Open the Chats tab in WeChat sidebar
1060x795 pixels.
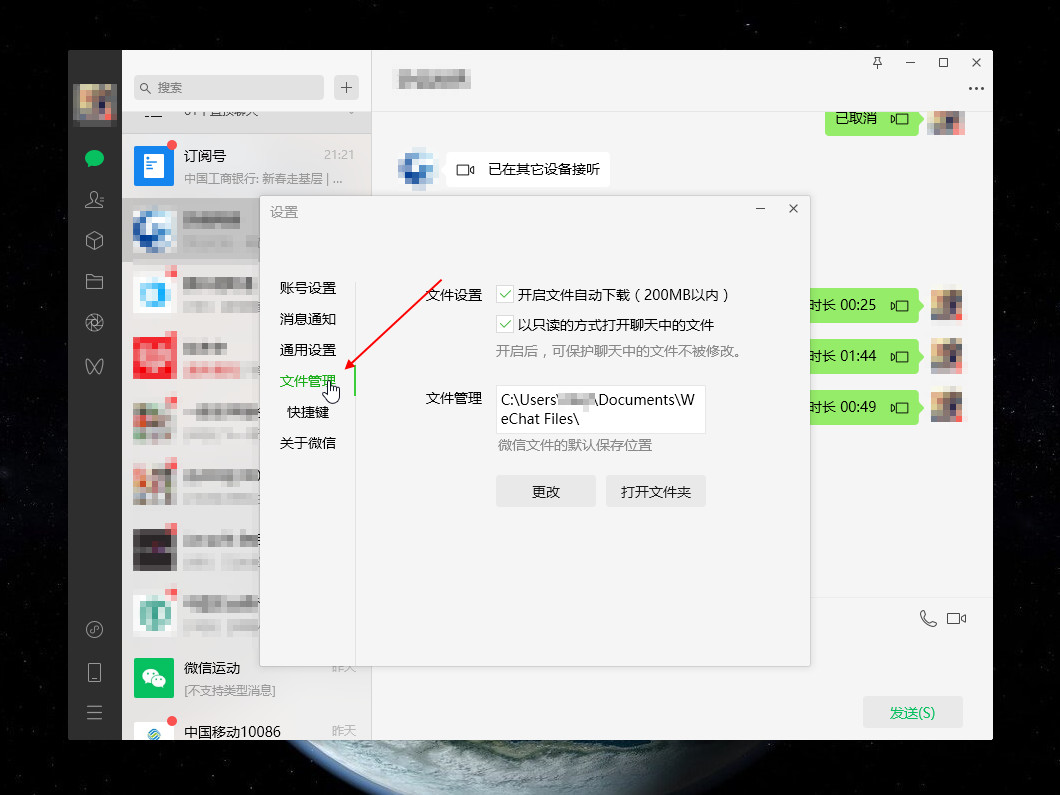coord(94,158)
